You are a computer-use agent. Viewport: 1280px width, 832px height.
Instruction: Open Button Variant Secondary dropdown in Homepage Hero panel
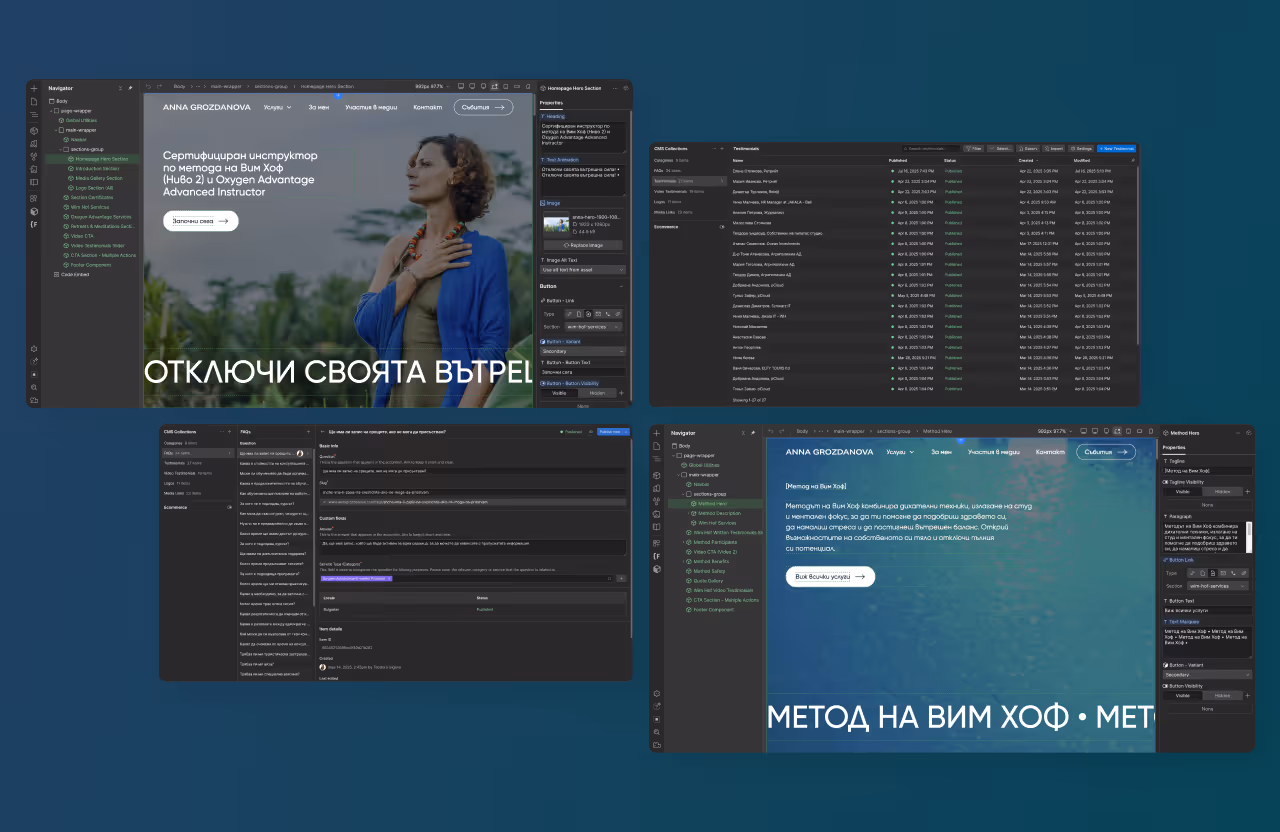583,351
